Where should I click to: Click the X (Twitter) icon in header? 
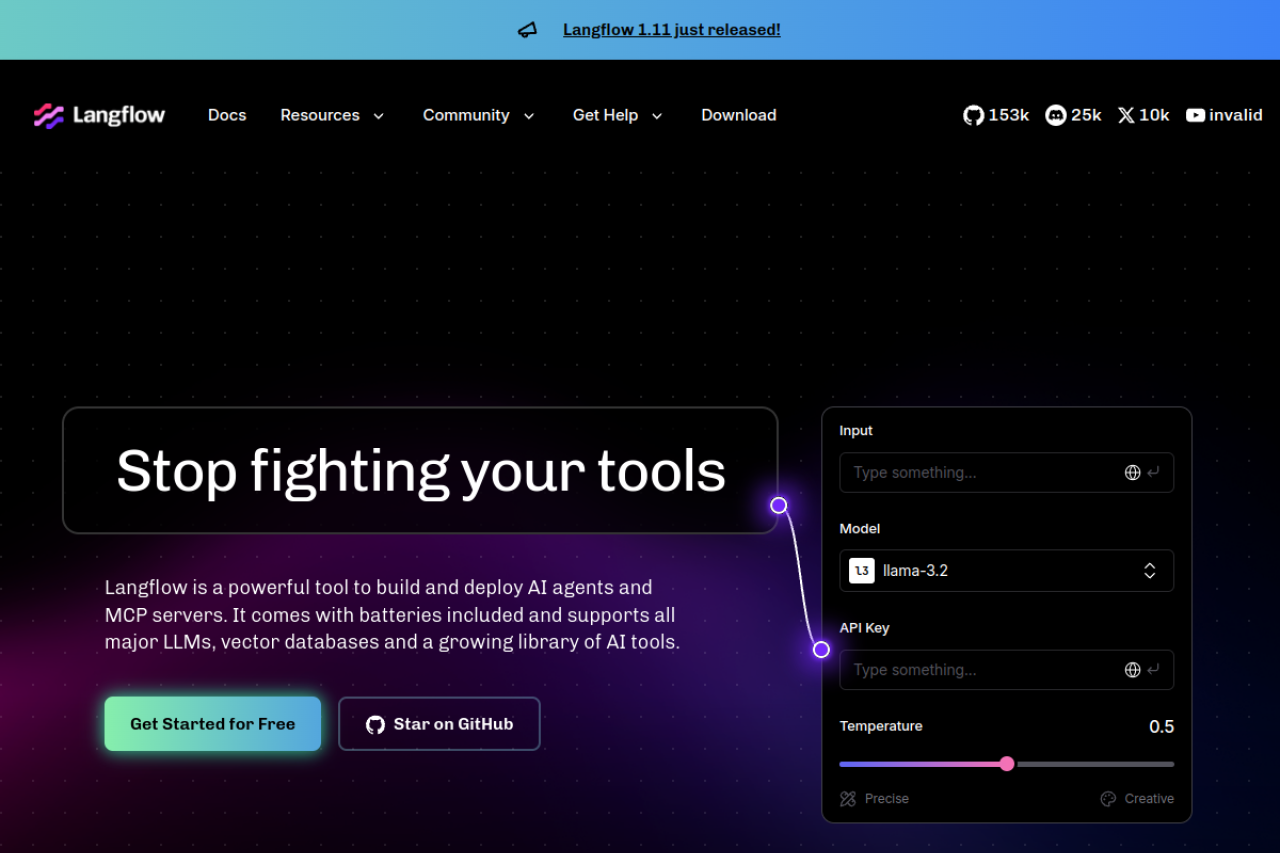(x=1126, y=115)
